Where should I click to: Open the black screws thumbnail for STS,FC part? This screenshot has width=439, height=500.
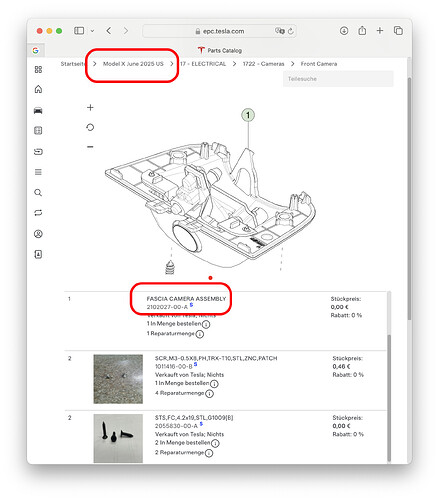118,438
